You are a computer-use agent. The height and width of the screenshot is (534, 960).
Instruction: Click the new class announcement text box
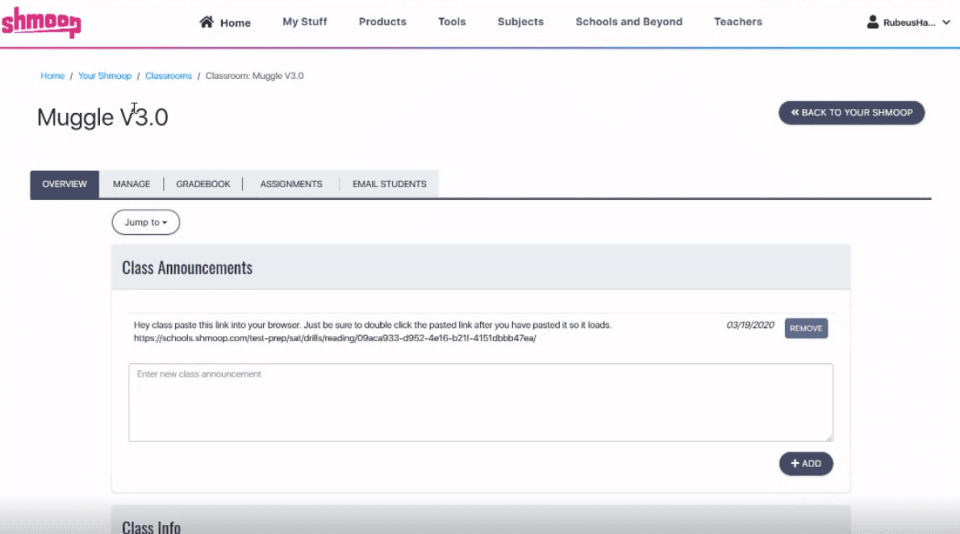point(481,402)
